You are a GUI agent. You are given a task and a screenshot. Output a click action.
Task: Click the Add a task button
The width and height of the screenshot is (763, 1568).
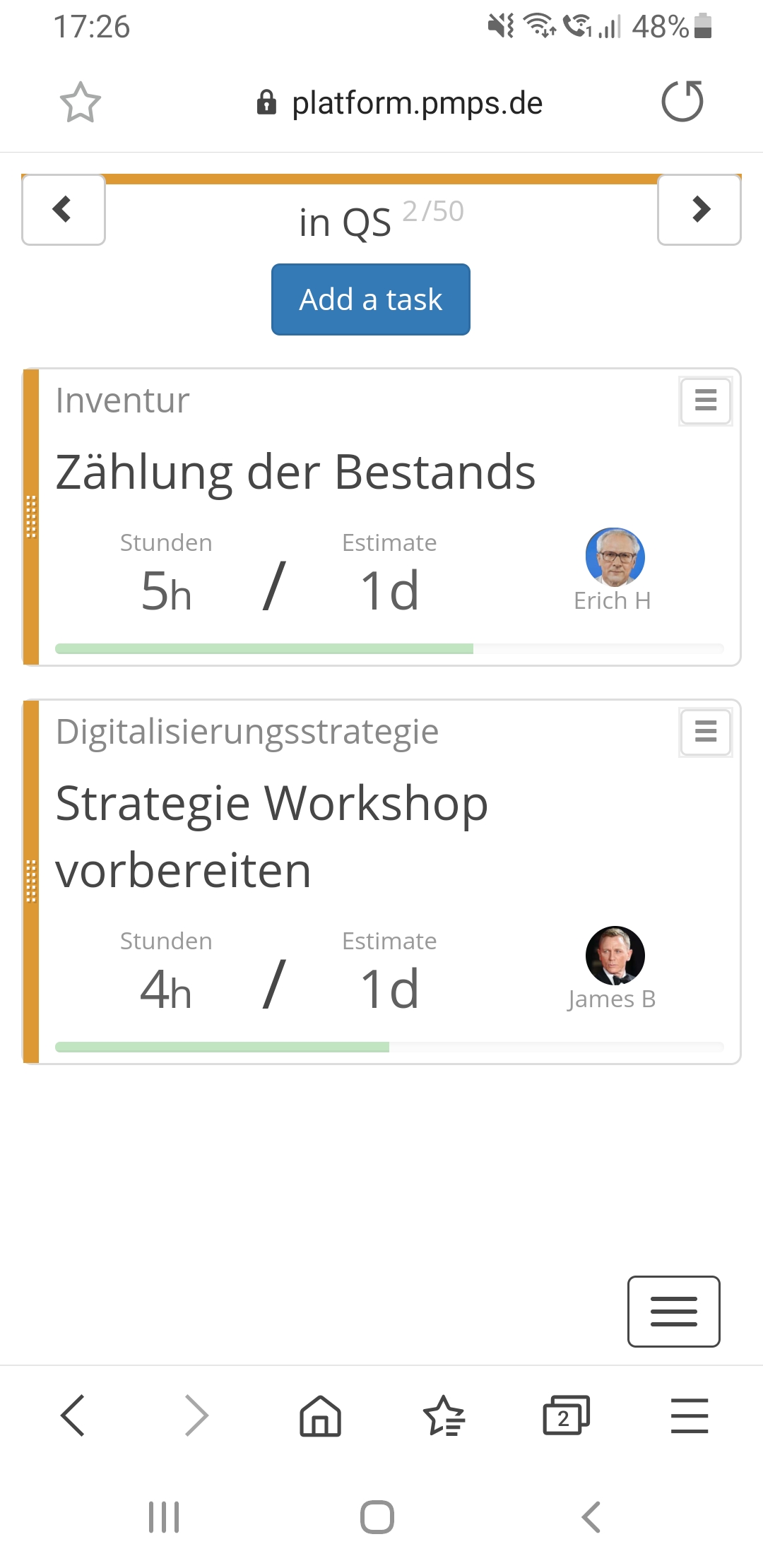point(370,299)
